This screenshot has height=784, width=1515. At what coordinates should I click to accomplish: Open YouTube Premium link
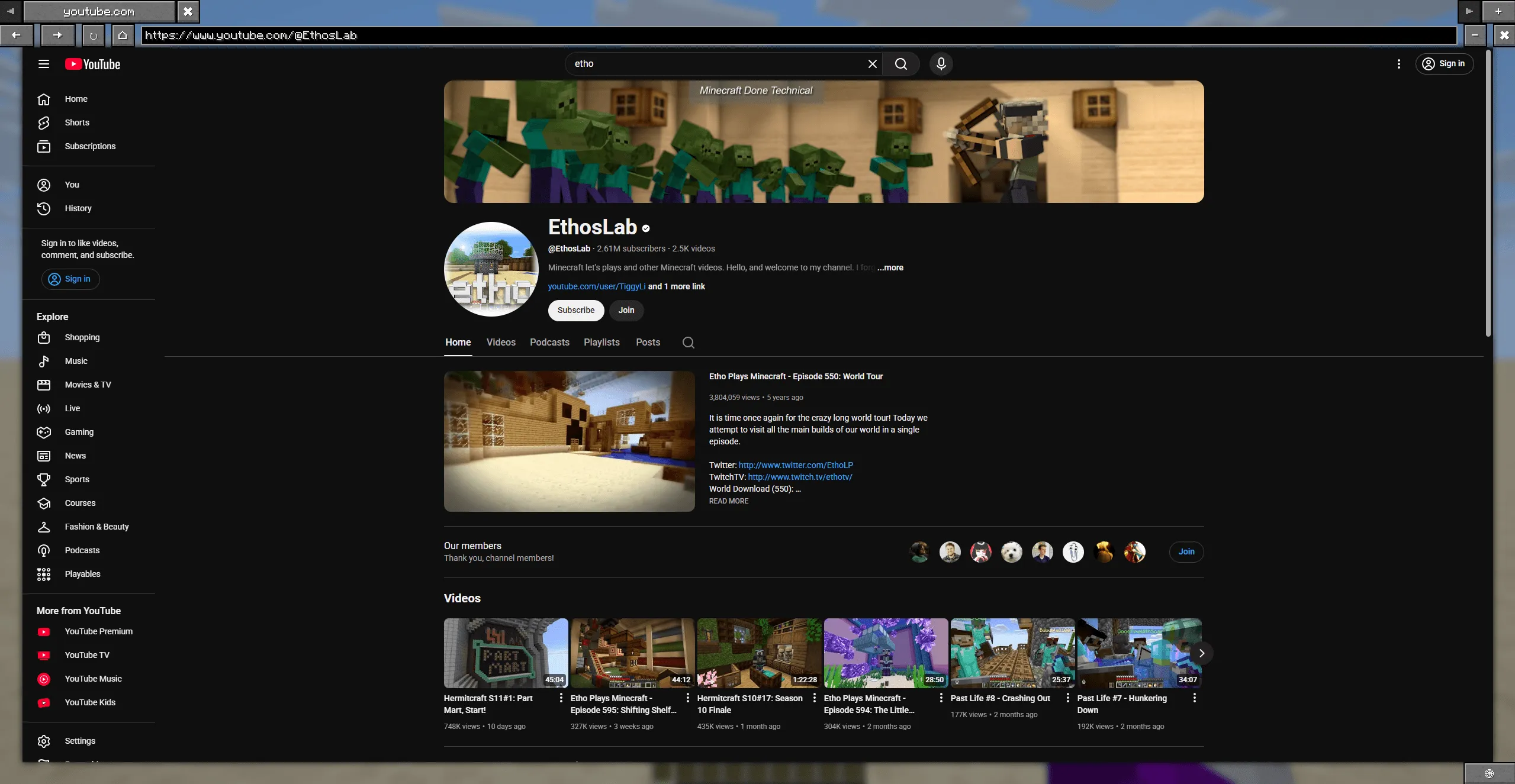89,631
